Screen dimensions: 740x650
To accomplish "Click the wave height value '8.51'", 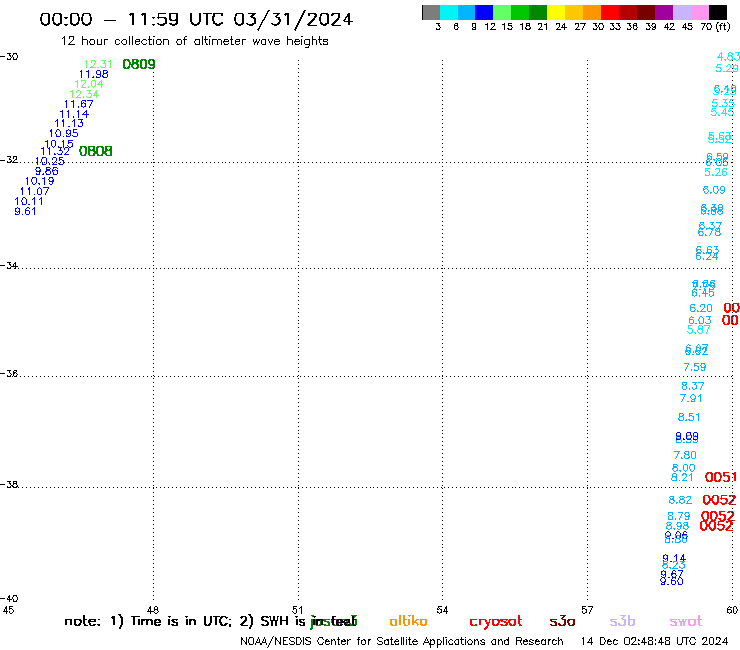I will [689, 417].
